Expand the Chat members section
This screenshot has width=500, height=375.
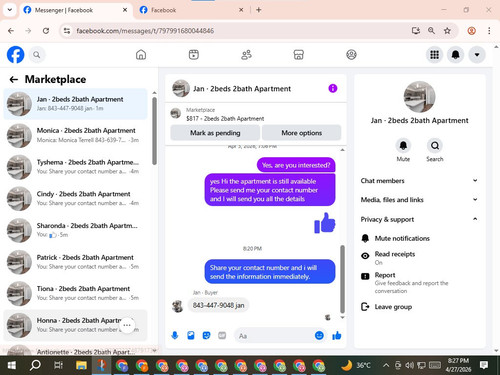coord(419,181)
